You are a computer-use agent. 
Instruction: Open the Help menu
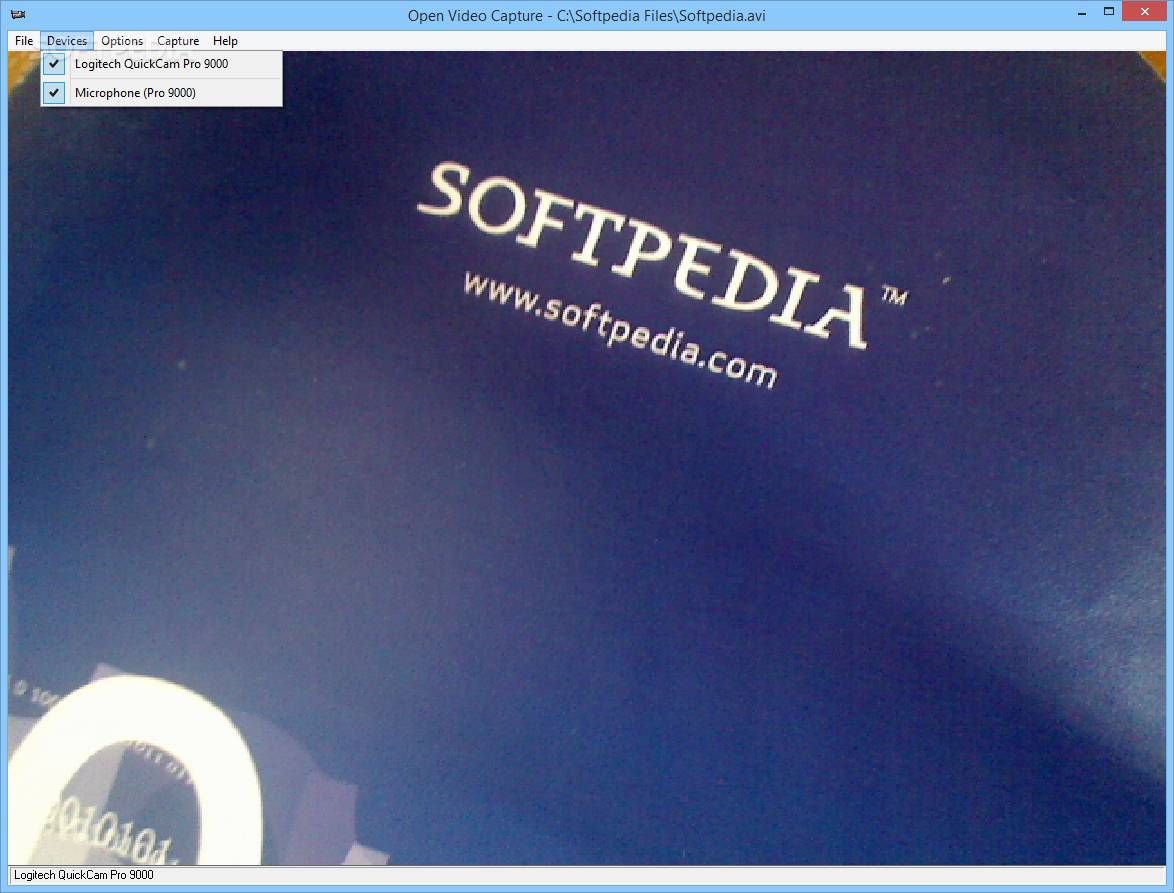(225, 40)
